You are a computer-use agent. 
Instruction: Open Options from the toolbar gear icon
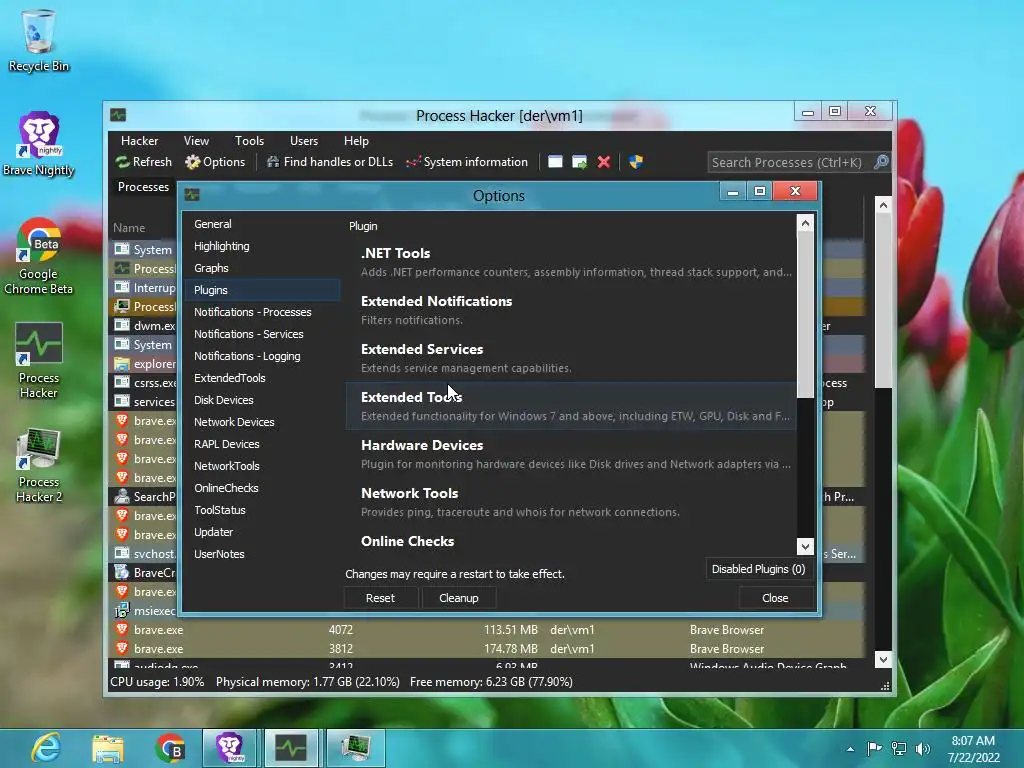215,162
